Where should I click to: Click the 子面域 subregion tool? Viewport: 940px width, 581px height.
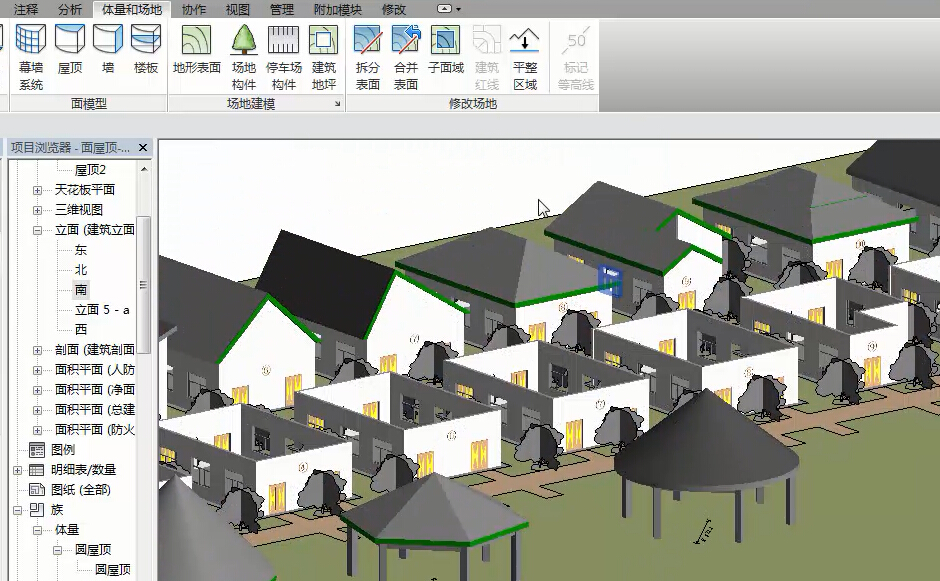coord(445,50)
